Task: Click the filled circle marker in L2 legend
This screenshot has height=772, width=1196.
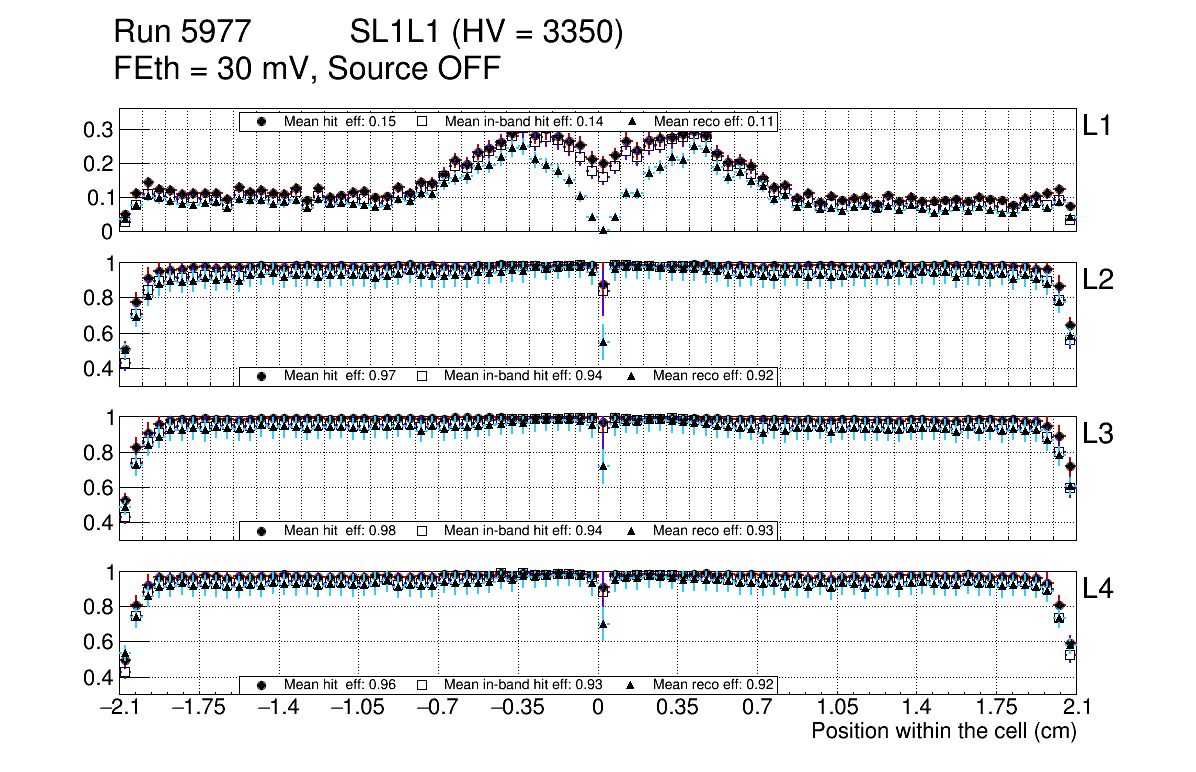Action: (x=262, y=377)
